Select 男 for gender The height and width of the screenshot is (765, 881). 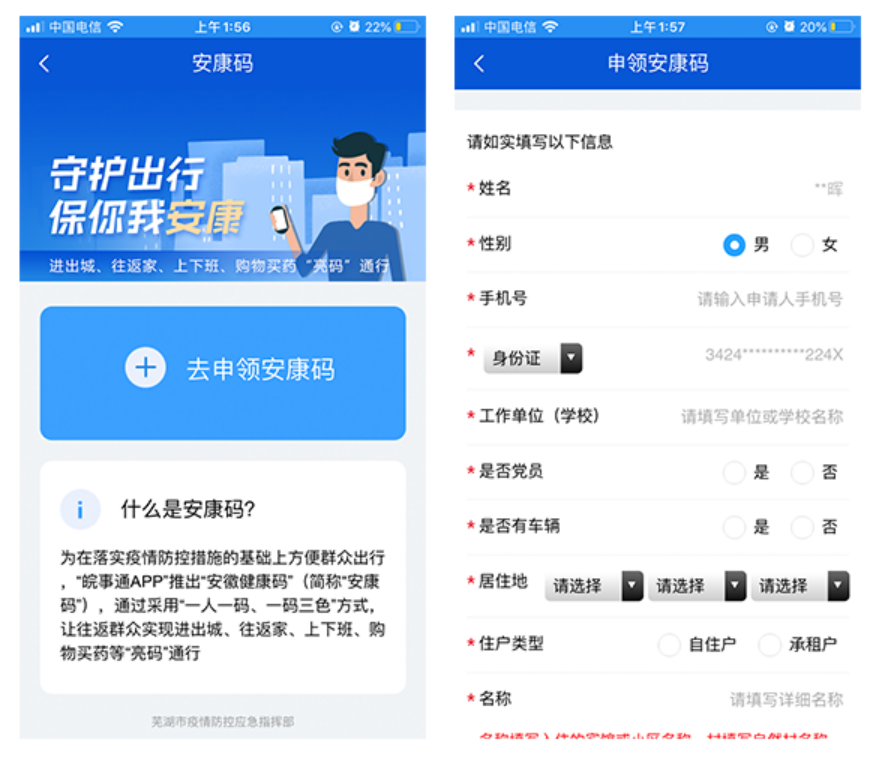click(734, 245)
